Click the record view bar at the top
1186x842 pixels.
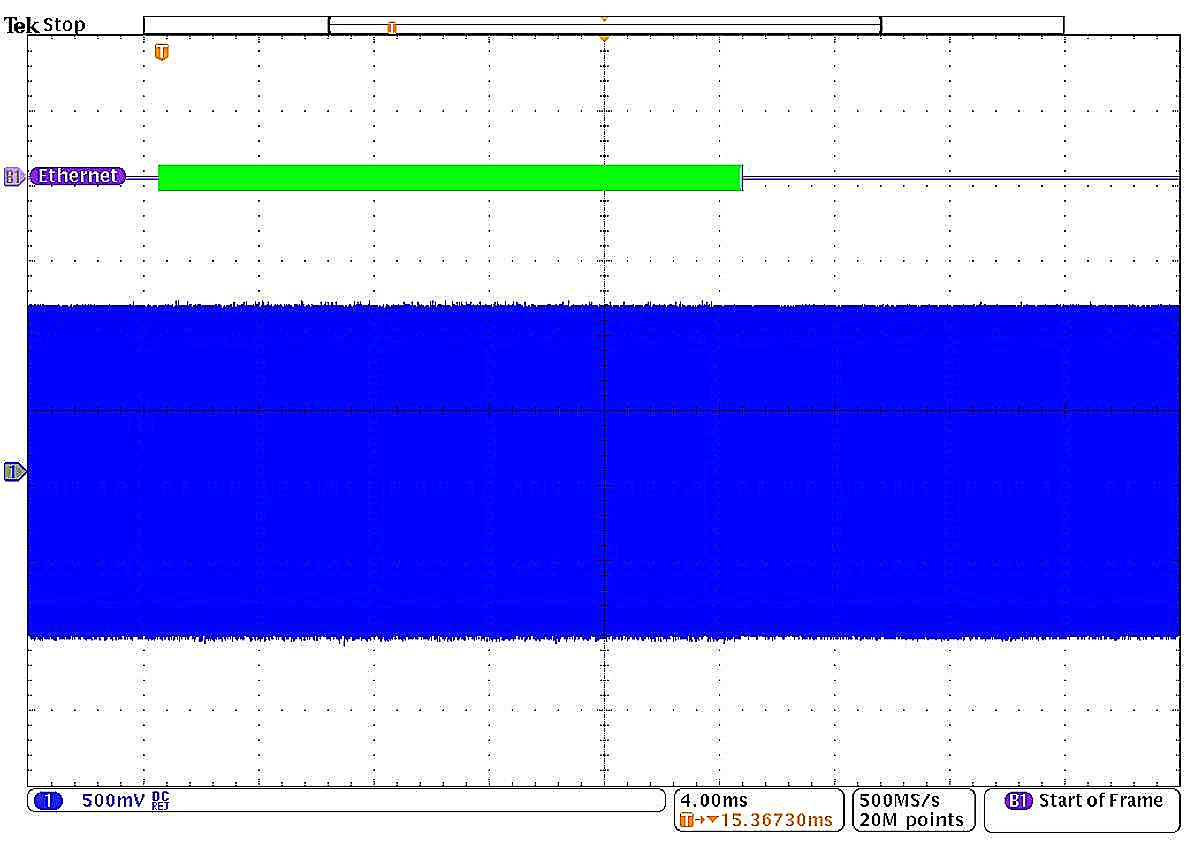[604, 26]
